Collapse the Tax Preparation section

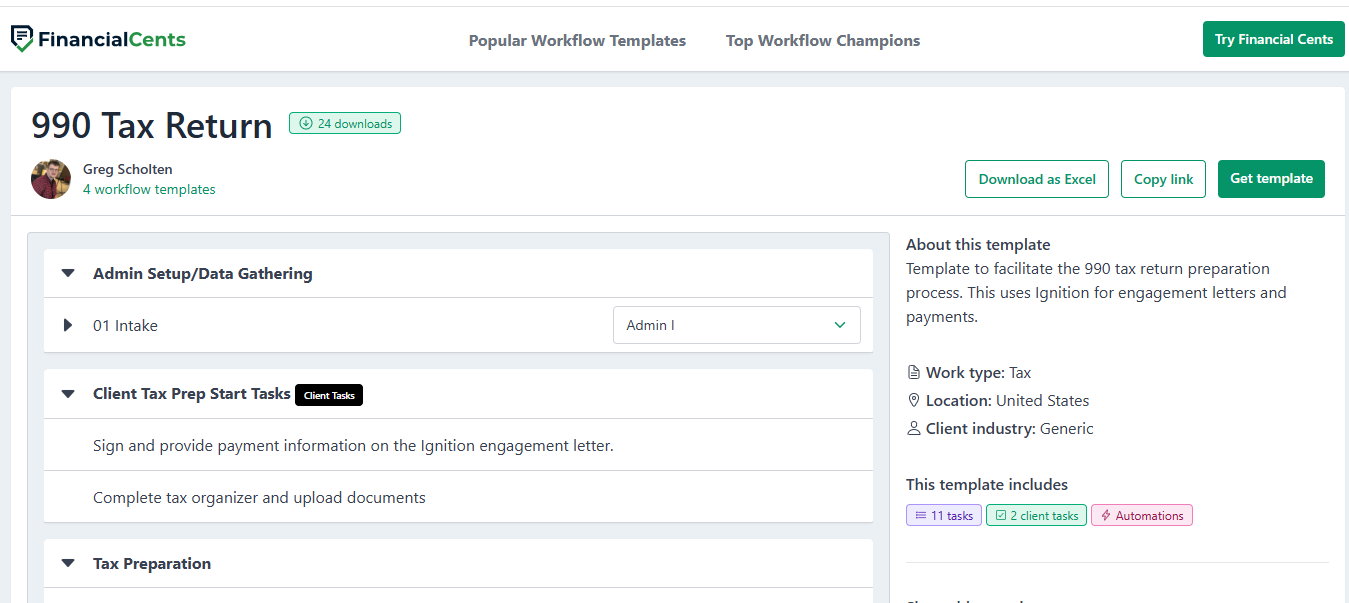(x=68, y=564)
